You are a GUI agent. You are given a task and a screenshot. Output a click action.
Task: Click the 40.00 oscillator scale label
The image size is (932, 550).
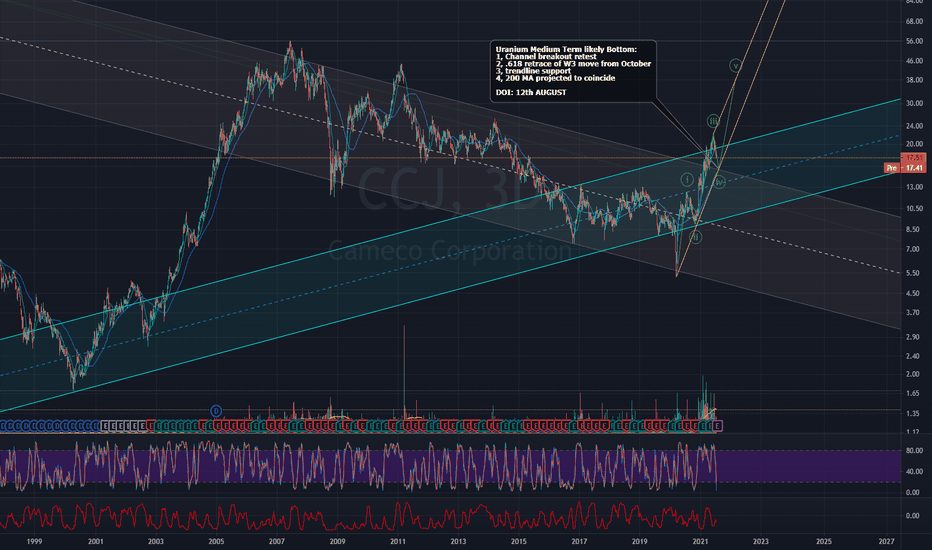[914, 472]
